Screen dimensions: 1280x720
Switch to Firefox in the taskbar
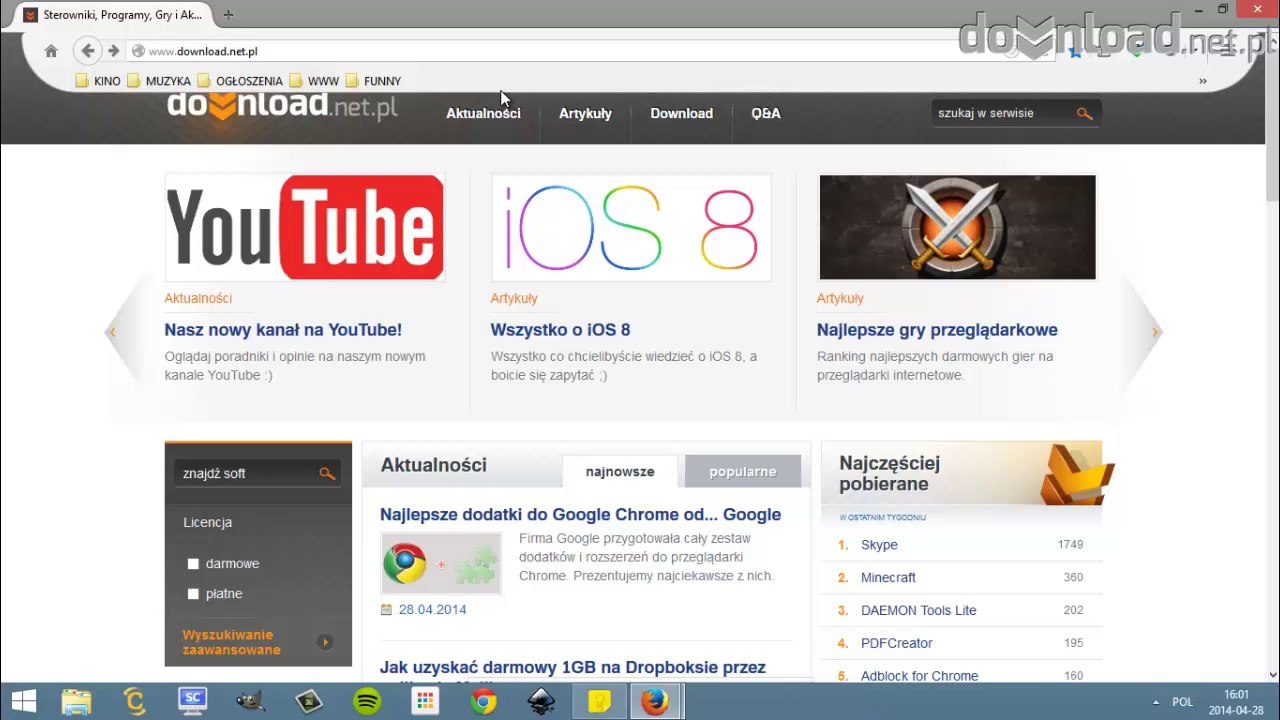coord(655,701)
